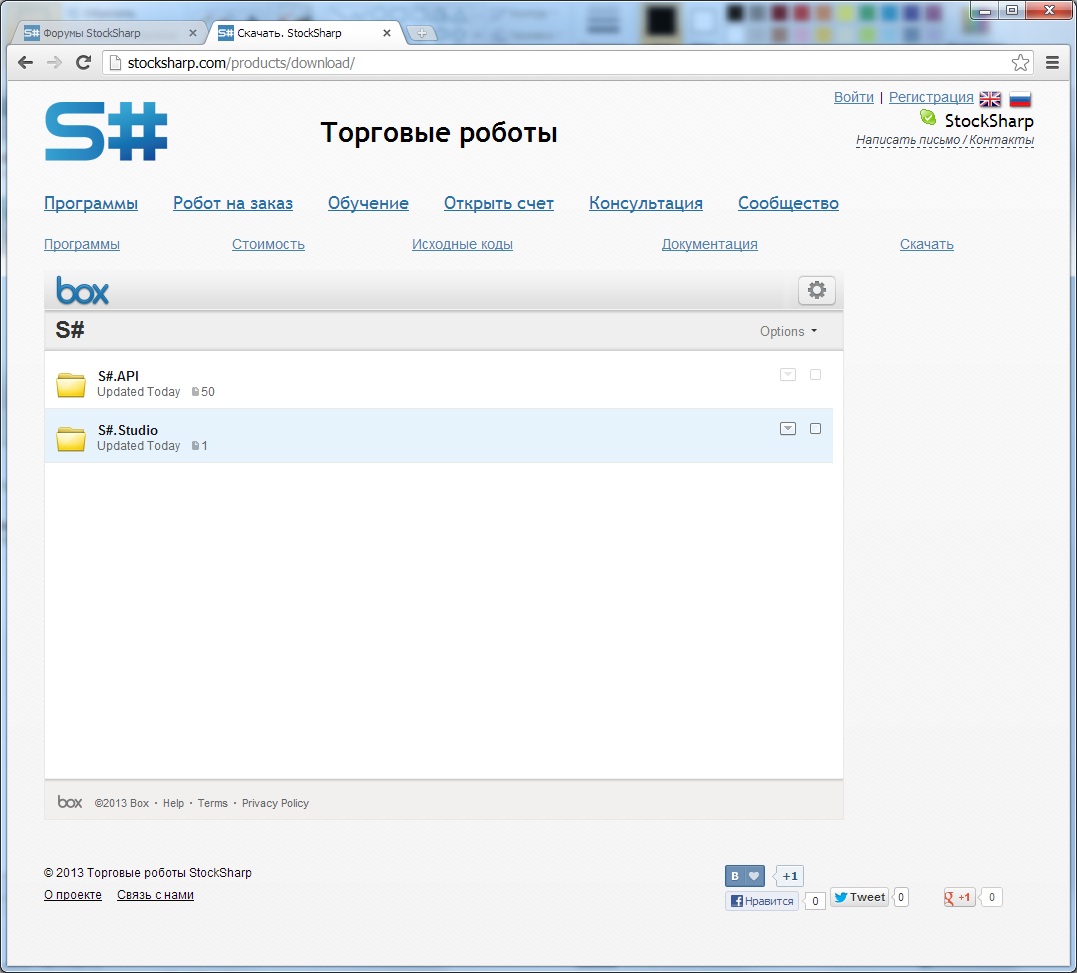Open the S#.Studio row dropdown arrow
This screenshot has height=973, width=1077.
pos(788,429)
